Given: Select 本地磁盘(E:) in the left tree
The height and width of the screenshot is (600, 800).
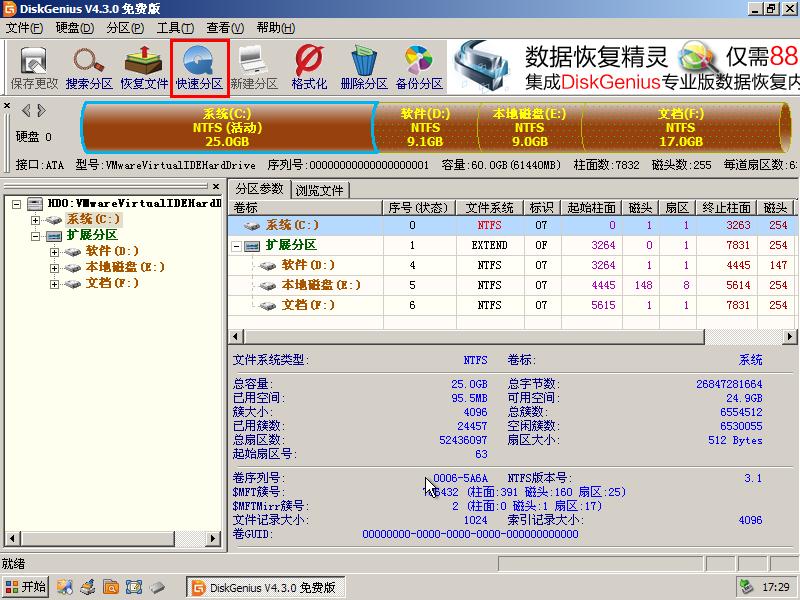Looking at the screenshot, I should (x=125, y=267).
